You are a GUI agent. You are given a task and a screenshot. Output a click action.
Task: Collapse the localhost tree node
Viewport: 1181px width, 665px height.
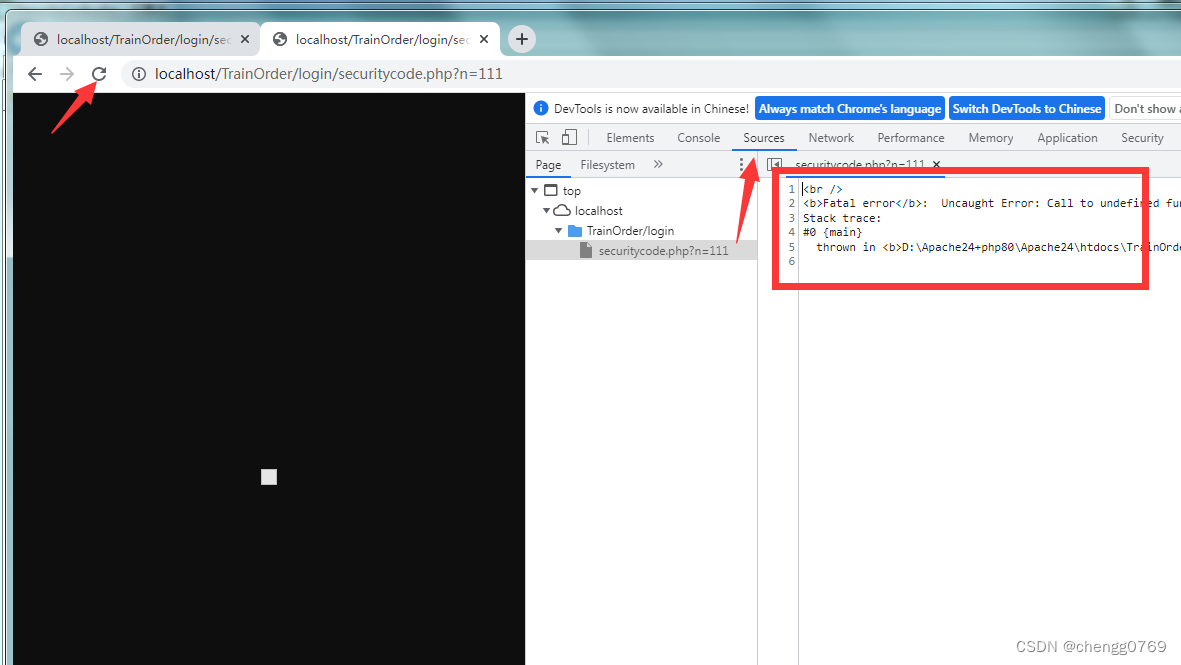547,211
